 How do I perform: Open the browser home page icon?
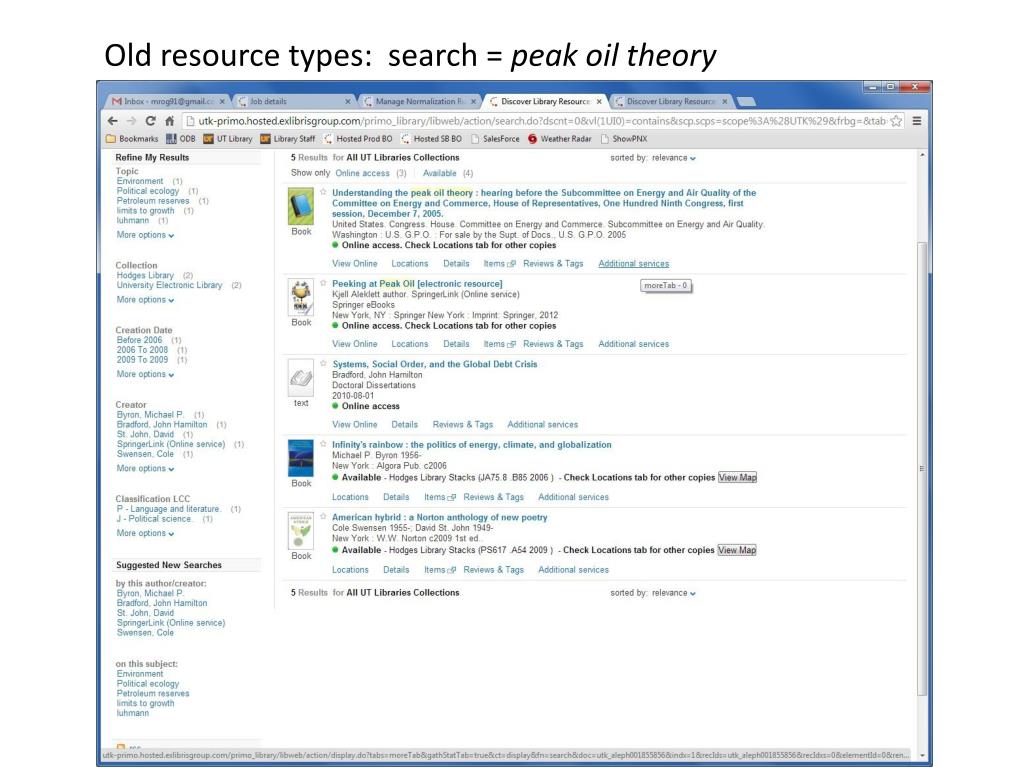(x=169, y=121)
